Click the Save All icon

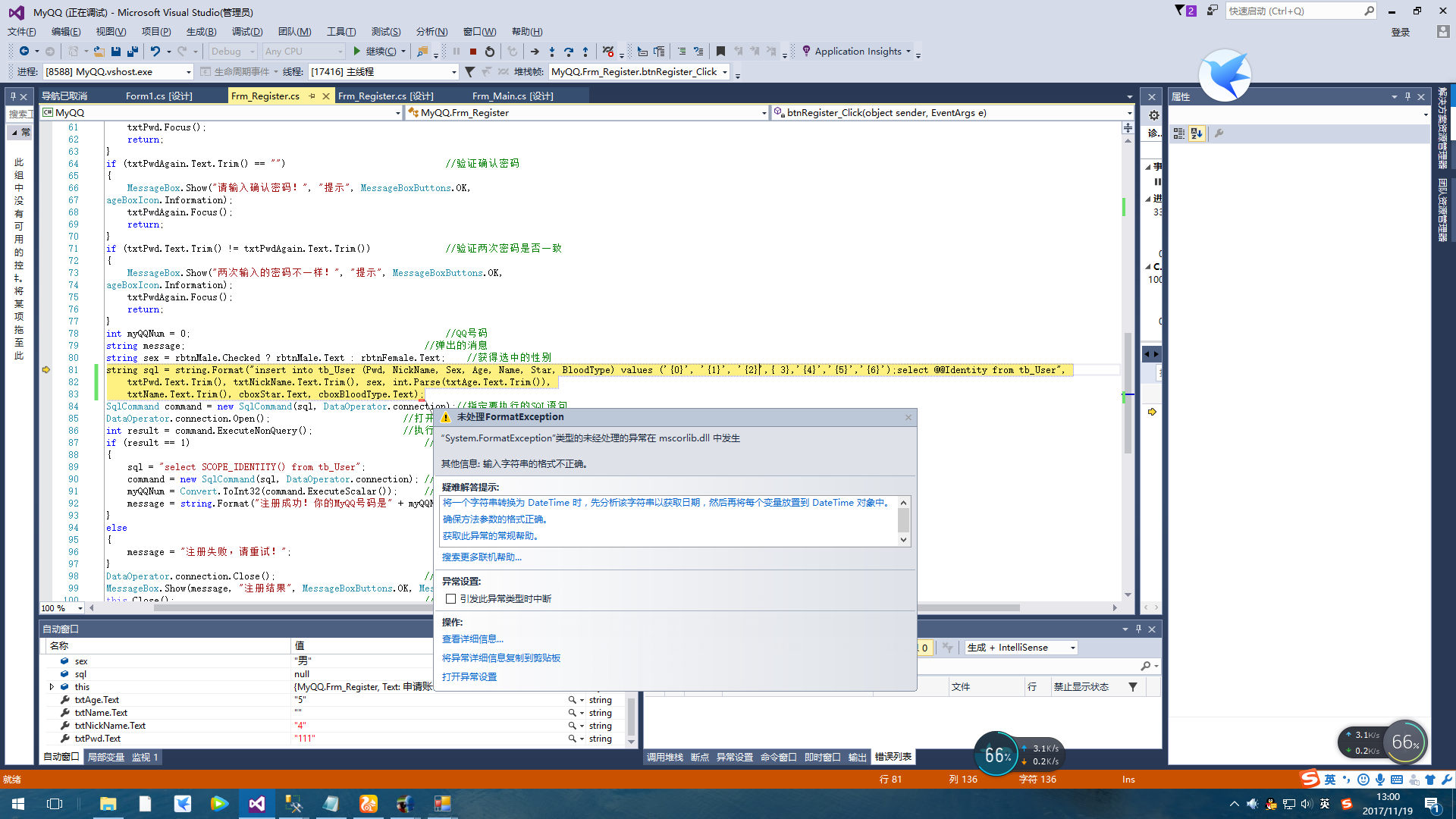coord(133,51)
